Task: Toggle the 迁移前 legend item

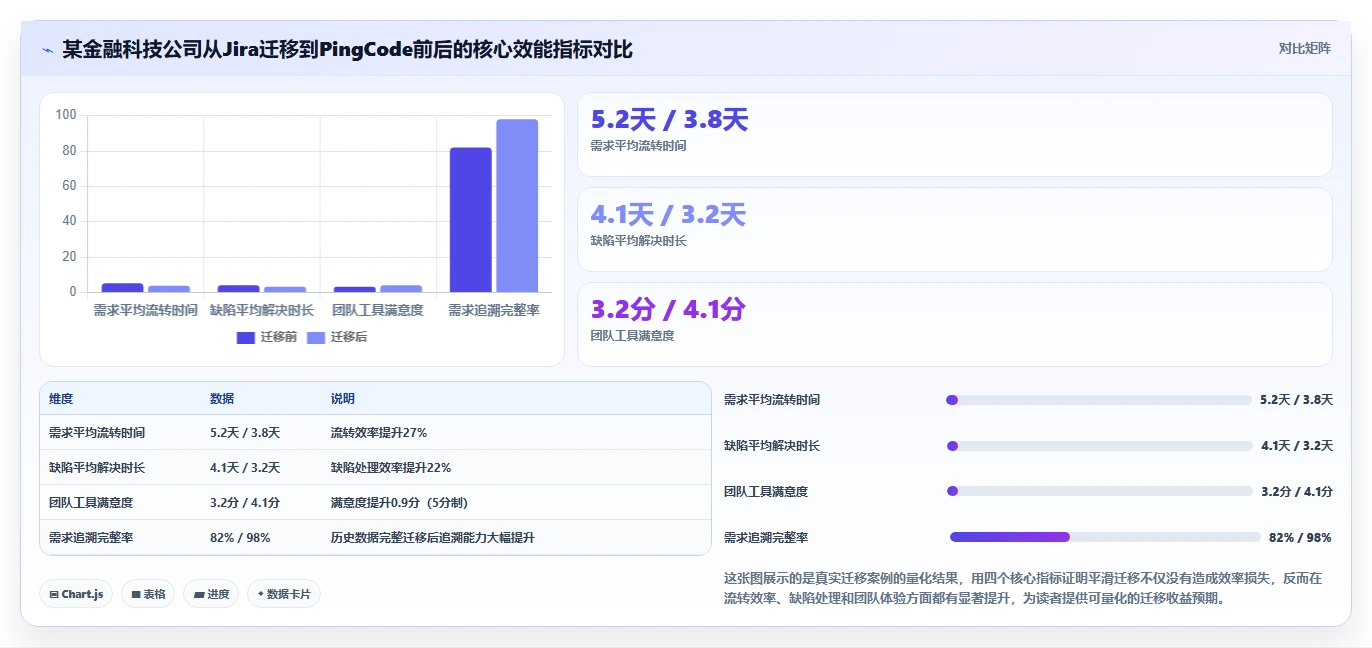Action: 267,337
